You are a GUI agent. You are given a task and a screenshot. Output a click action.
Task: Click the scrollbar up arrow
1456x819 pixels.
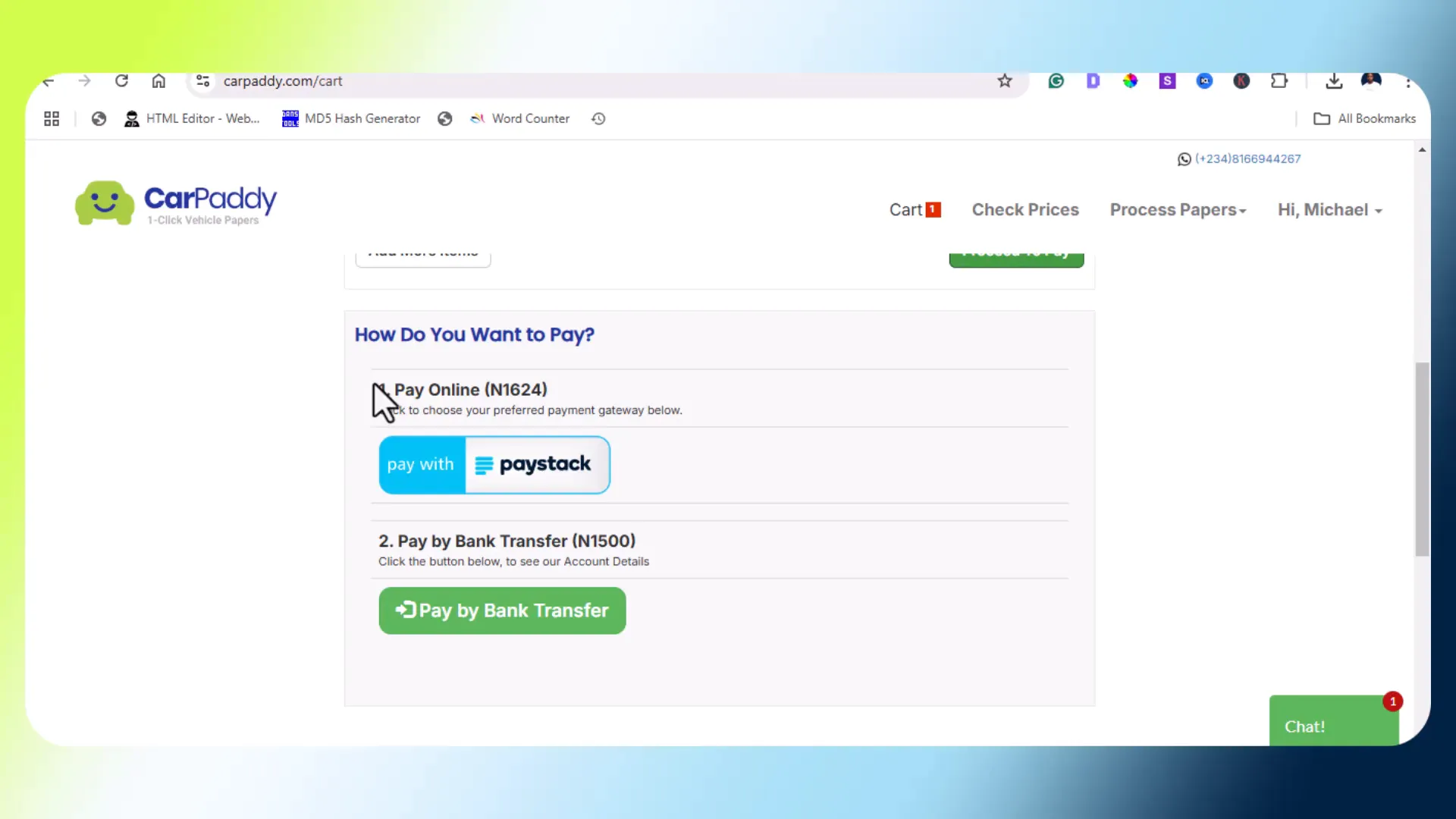[x=1422, y=150]
